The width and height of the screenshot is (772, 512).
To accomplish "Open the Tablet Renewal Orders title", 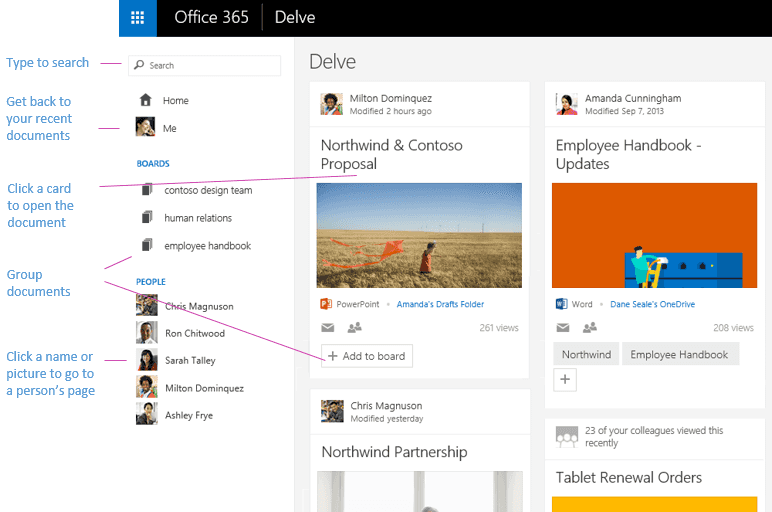I will click(629, 478).
